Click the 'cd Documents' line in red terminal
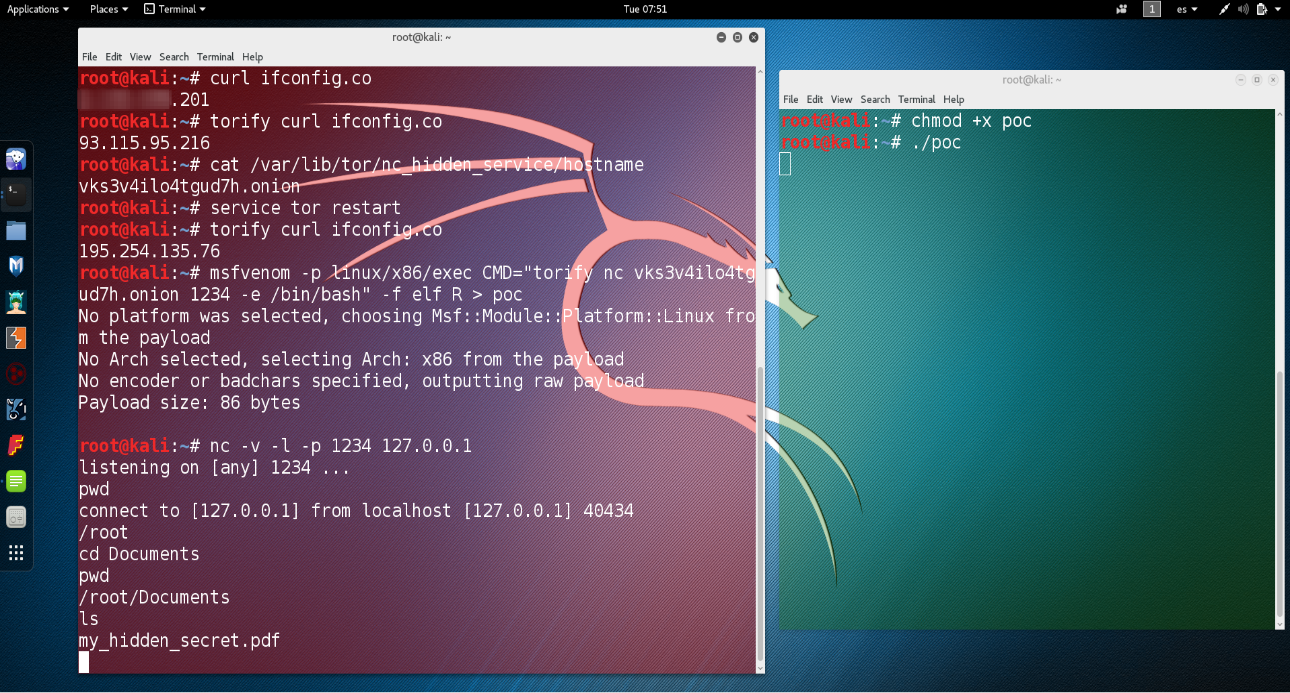This screenshot has height=693, width=1290. click(139, 554)
